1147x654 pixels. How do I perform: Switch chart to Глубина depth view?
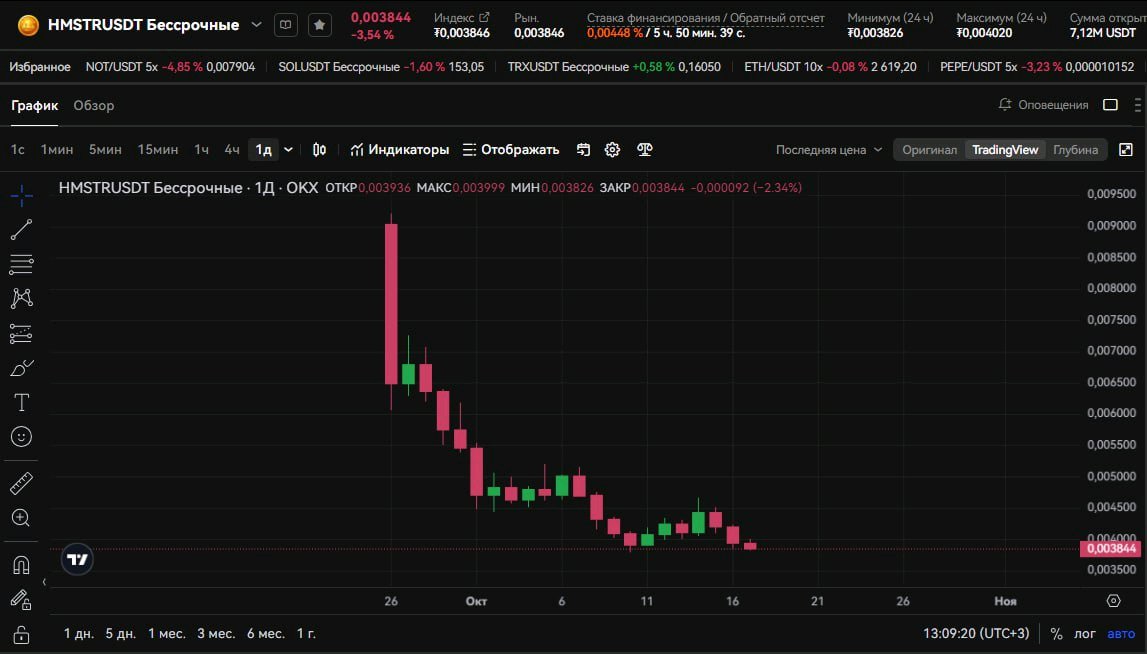(1075, 149)
